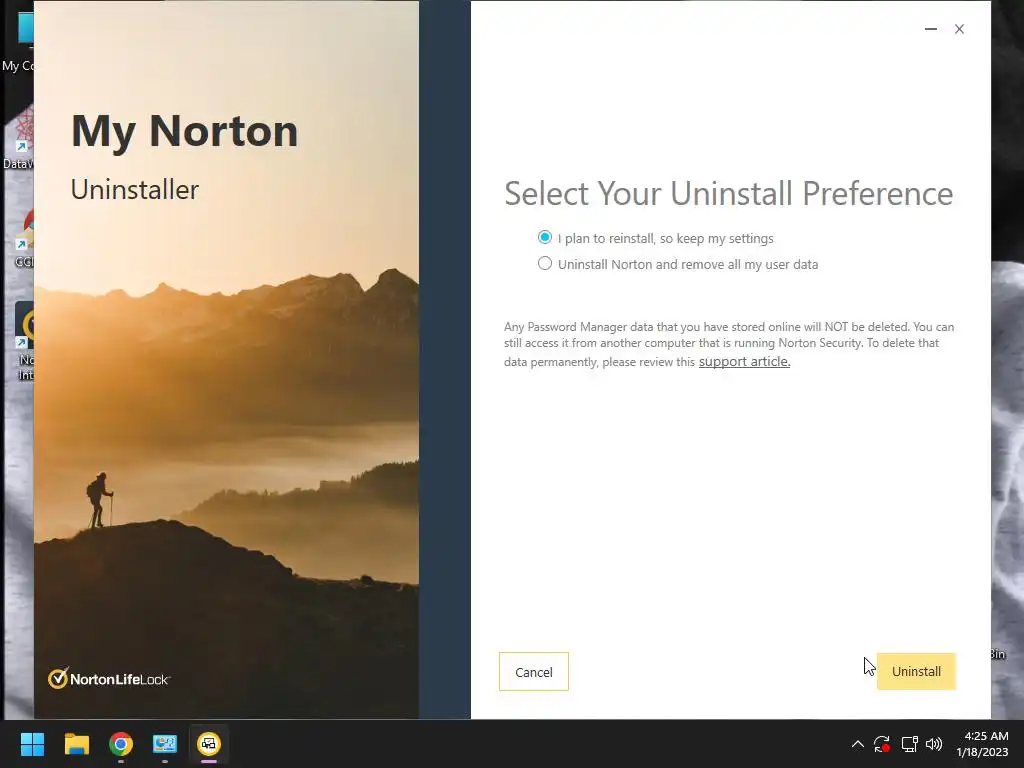
Task: Click the 'Select Your Uninstall Preference' heading
Action: click(728, 193)
